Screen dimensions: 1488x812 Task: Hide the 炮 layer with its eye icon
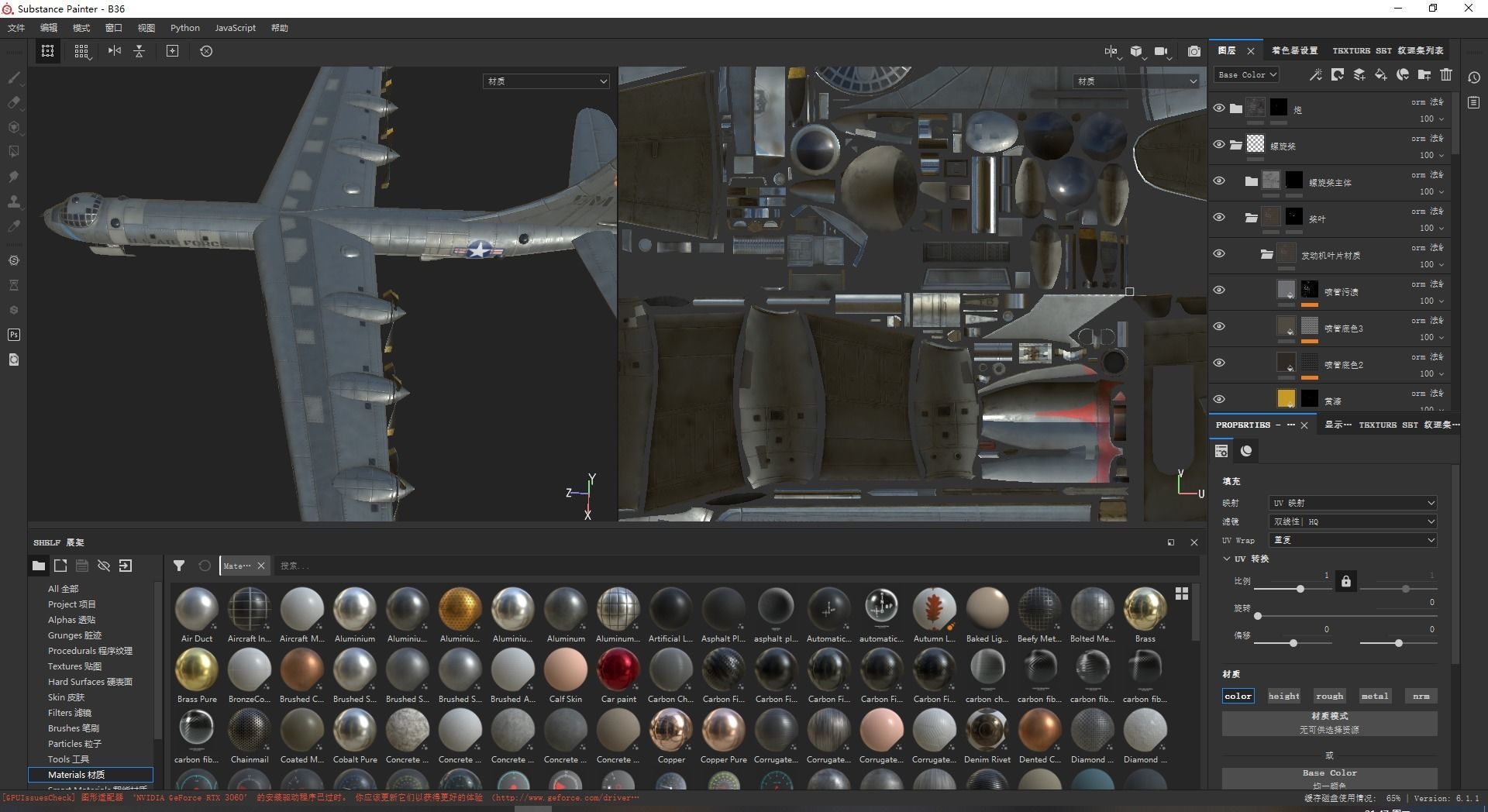pos(1219,108)
